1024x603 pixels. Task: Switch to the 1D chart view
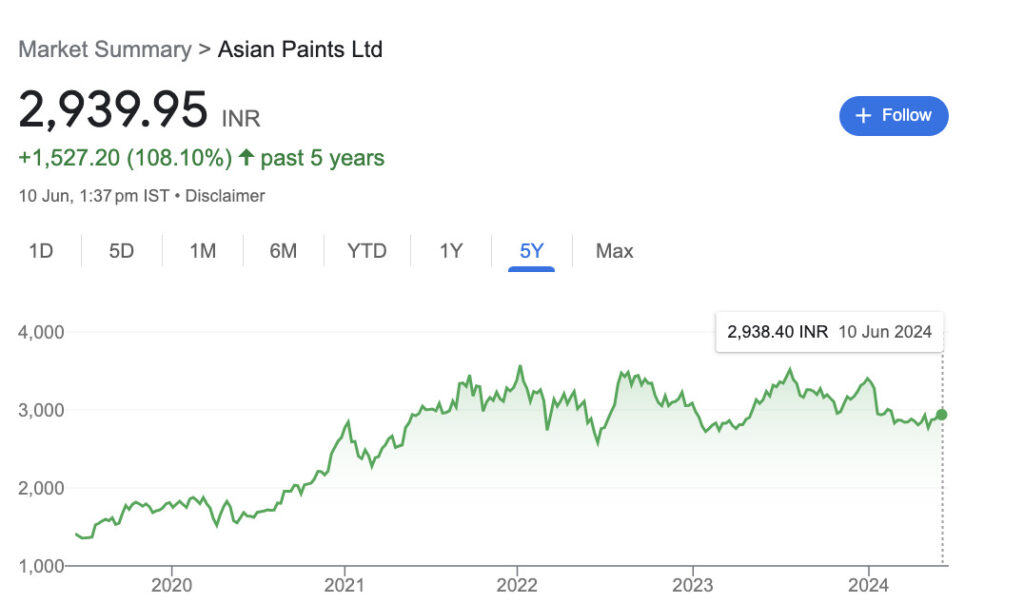[41, 251]
